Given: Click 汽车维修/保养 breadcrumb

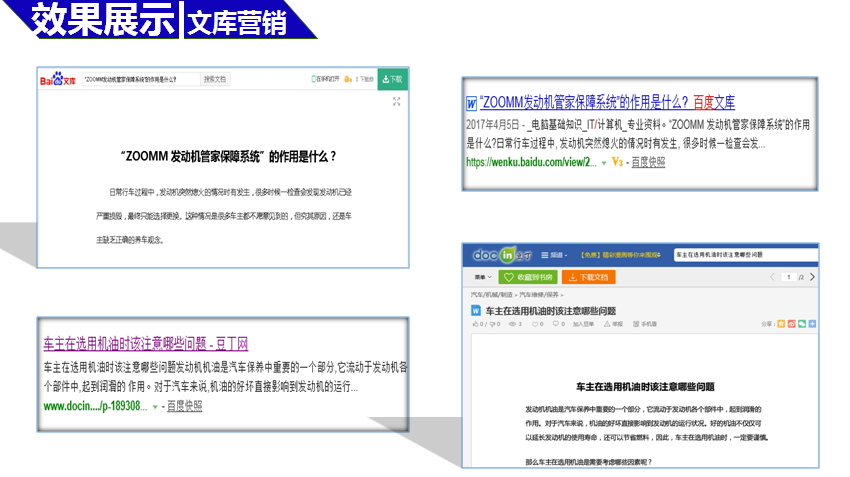Looking at the screenshot, I should [x=539, y=295].
